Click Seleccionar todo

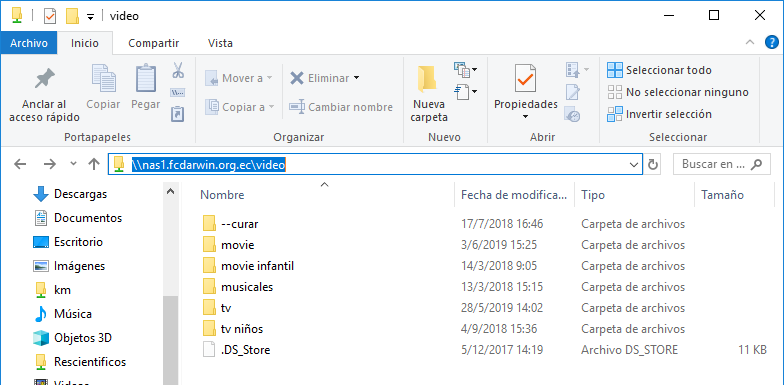click(659, 70)
